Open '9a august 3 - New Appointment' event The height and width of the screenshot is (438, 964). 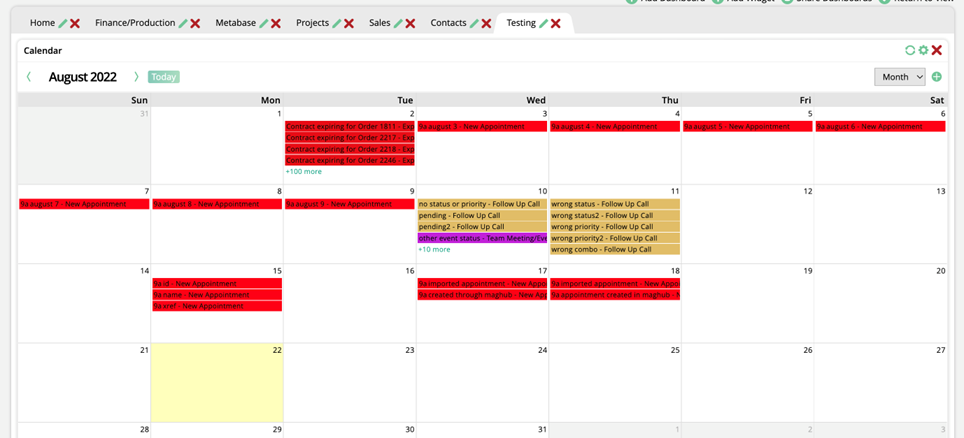click(x=482, y=127)
